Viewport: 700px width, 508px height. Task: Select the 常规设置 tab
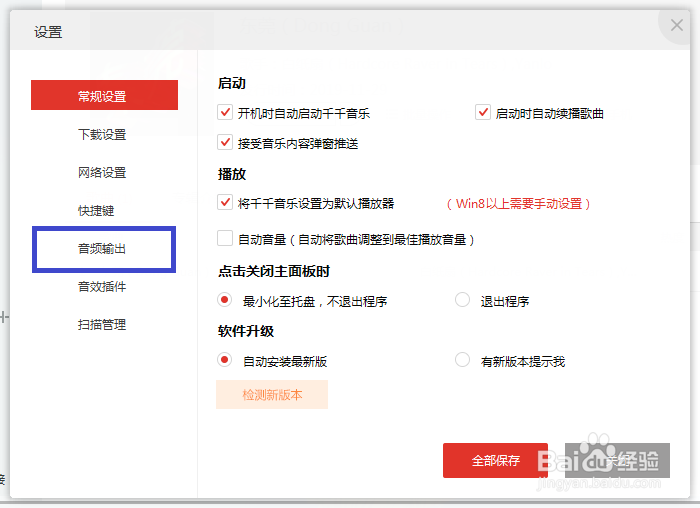(x=104, y=95)
